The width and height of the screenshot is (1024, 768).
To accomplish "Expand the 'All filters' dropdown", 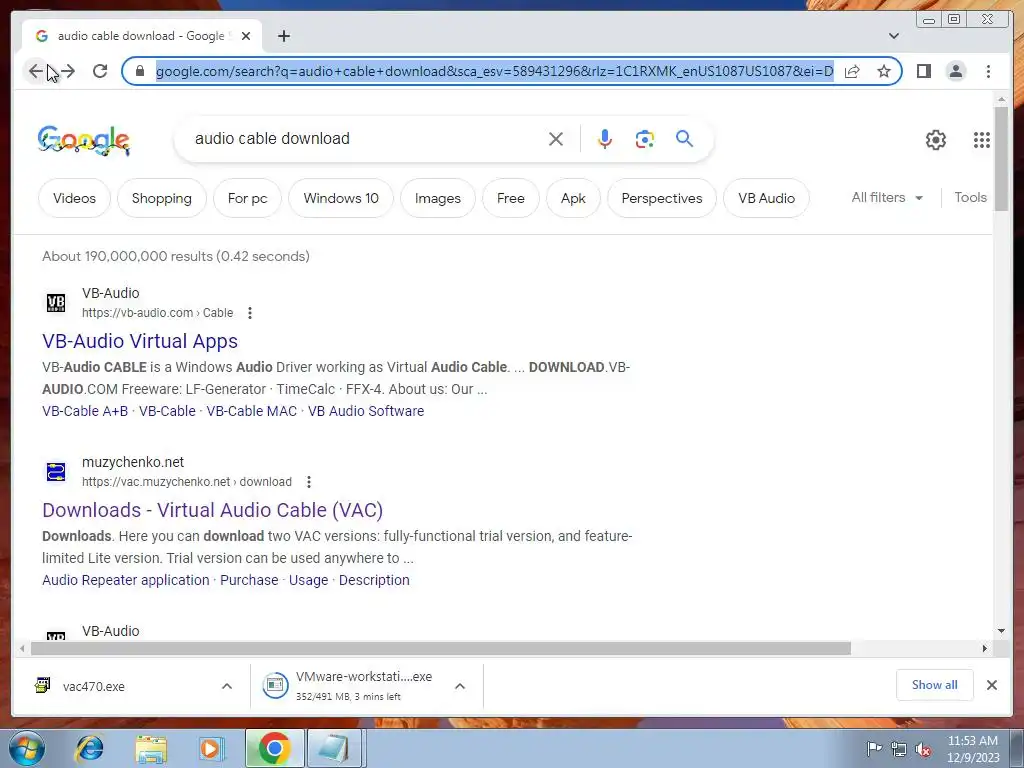I will coord(887,197).
